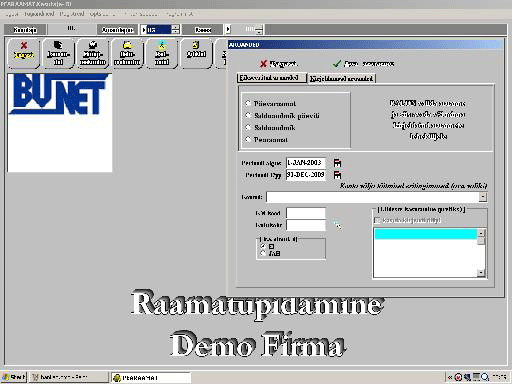Click the period start date field 1-JAN-2003
The height and width of the screenshot is (389, 516).
pos(306,163)
